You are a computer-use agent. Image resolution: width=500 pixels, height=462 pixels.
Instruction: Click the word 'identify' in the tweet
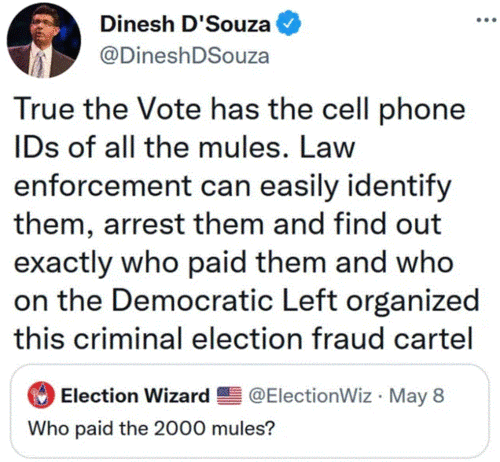click(x=399, y=187)
